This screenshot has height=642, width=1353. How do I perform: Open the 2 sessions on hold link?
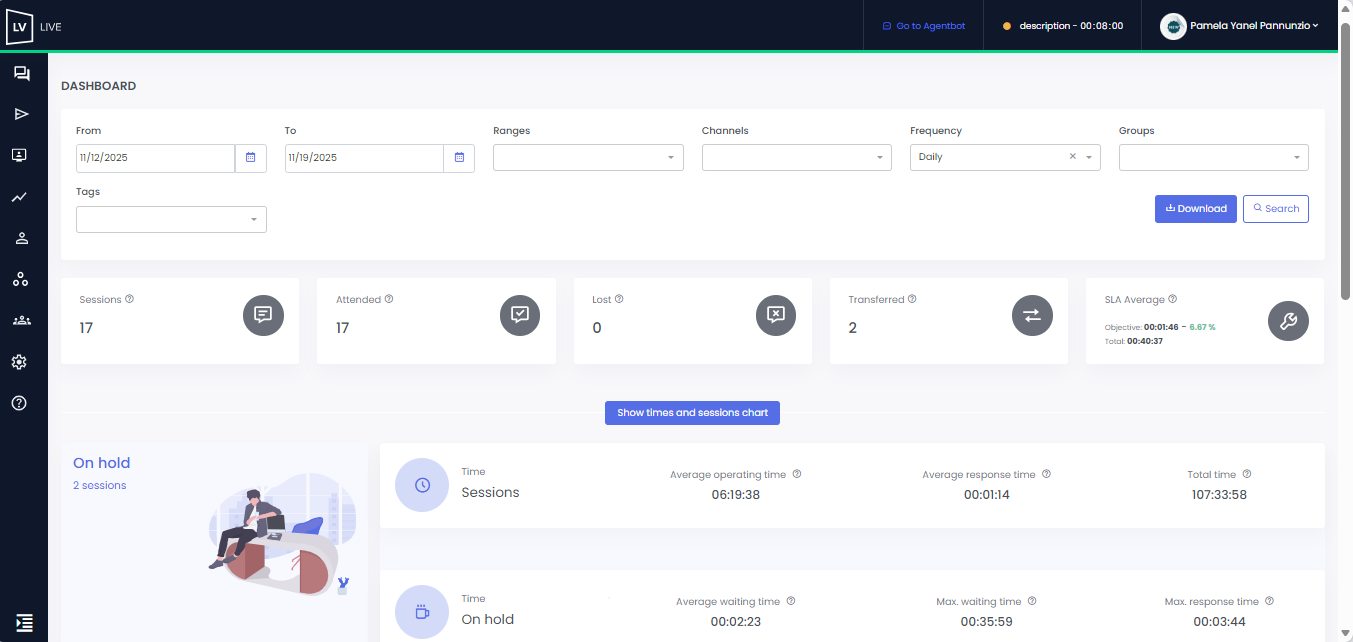tap(100, 486)
